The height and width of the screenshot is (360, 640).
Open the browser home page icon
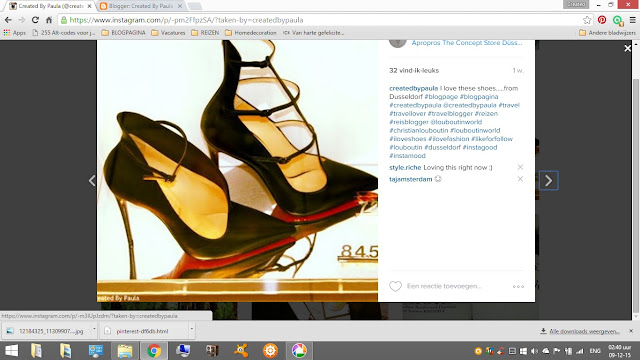[49, 20]
